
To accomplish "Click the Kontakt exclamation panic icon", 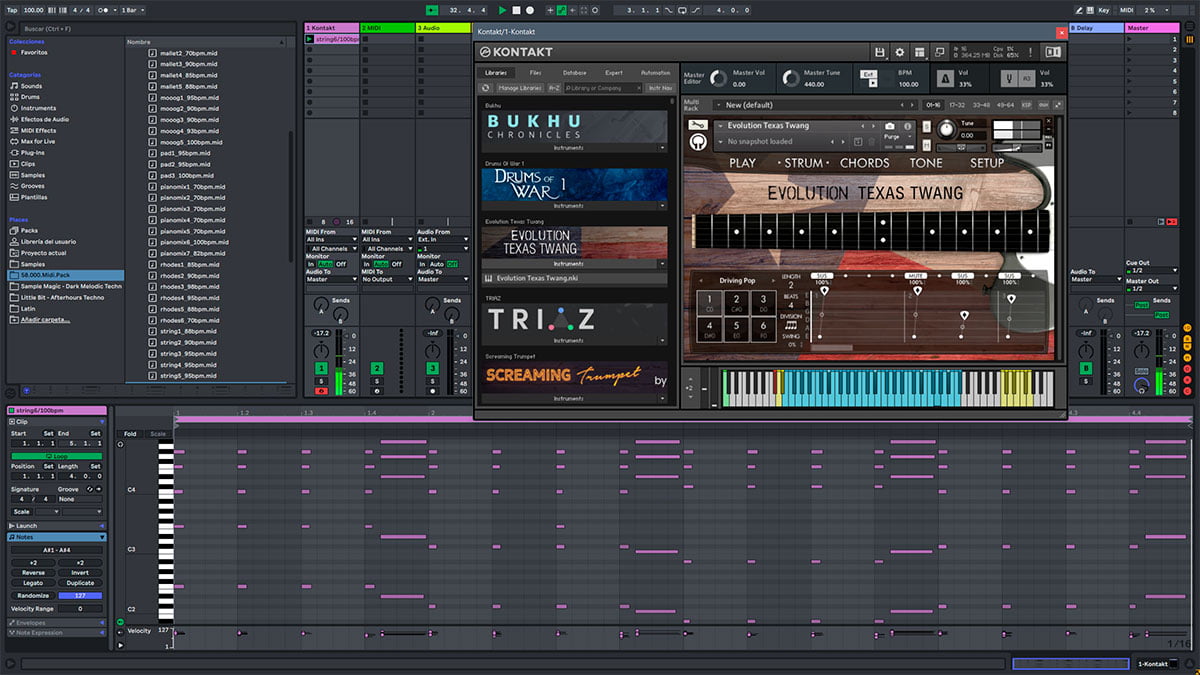I will click(x=1031, y=52).
